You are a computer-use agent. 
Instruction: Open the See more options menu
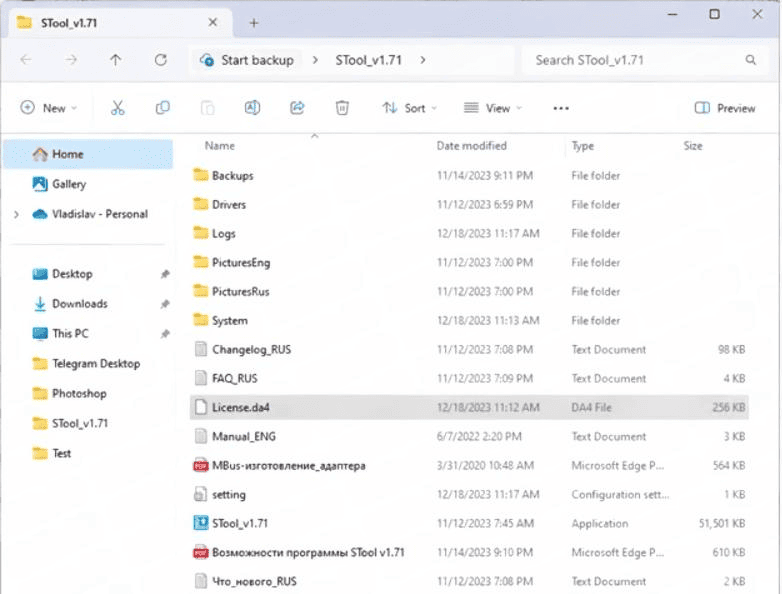pos(561,108)
